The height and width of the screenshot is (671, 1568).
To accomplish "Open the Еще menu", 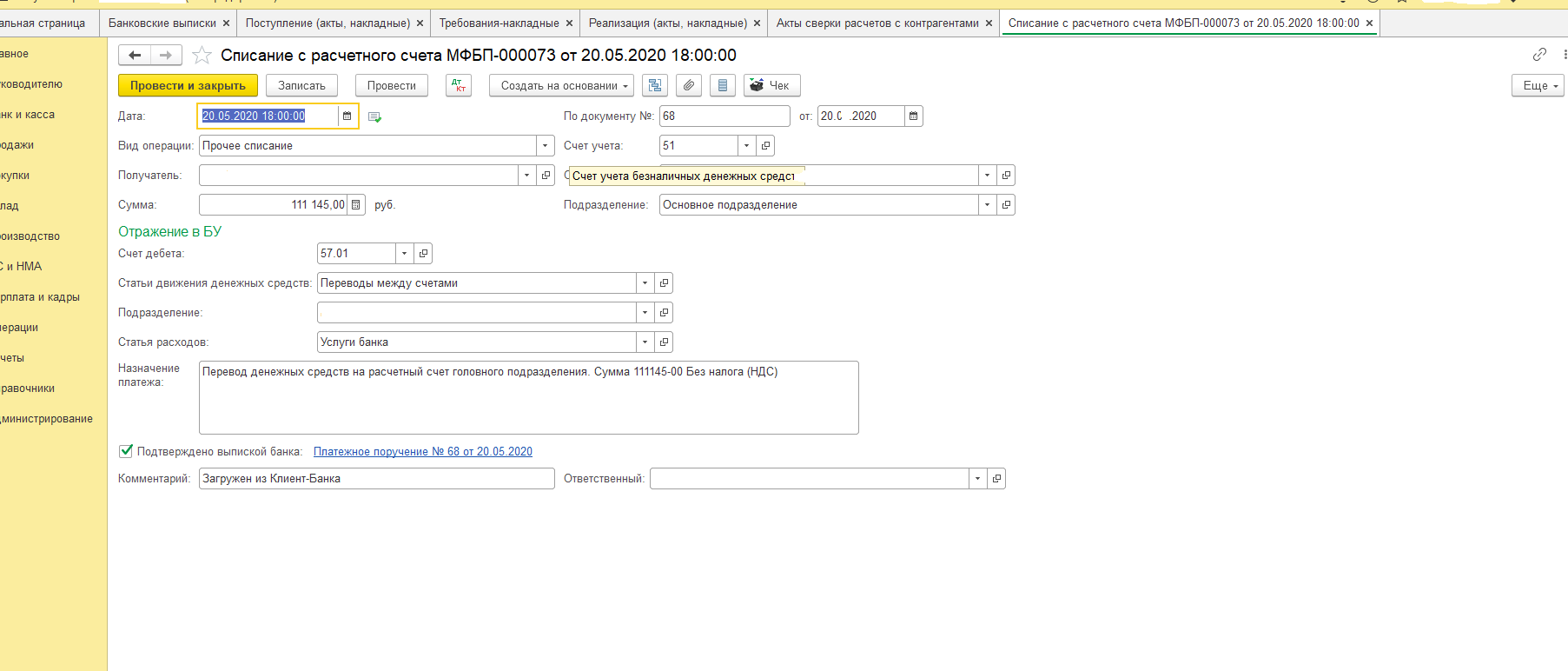I will coord(1538,85).
